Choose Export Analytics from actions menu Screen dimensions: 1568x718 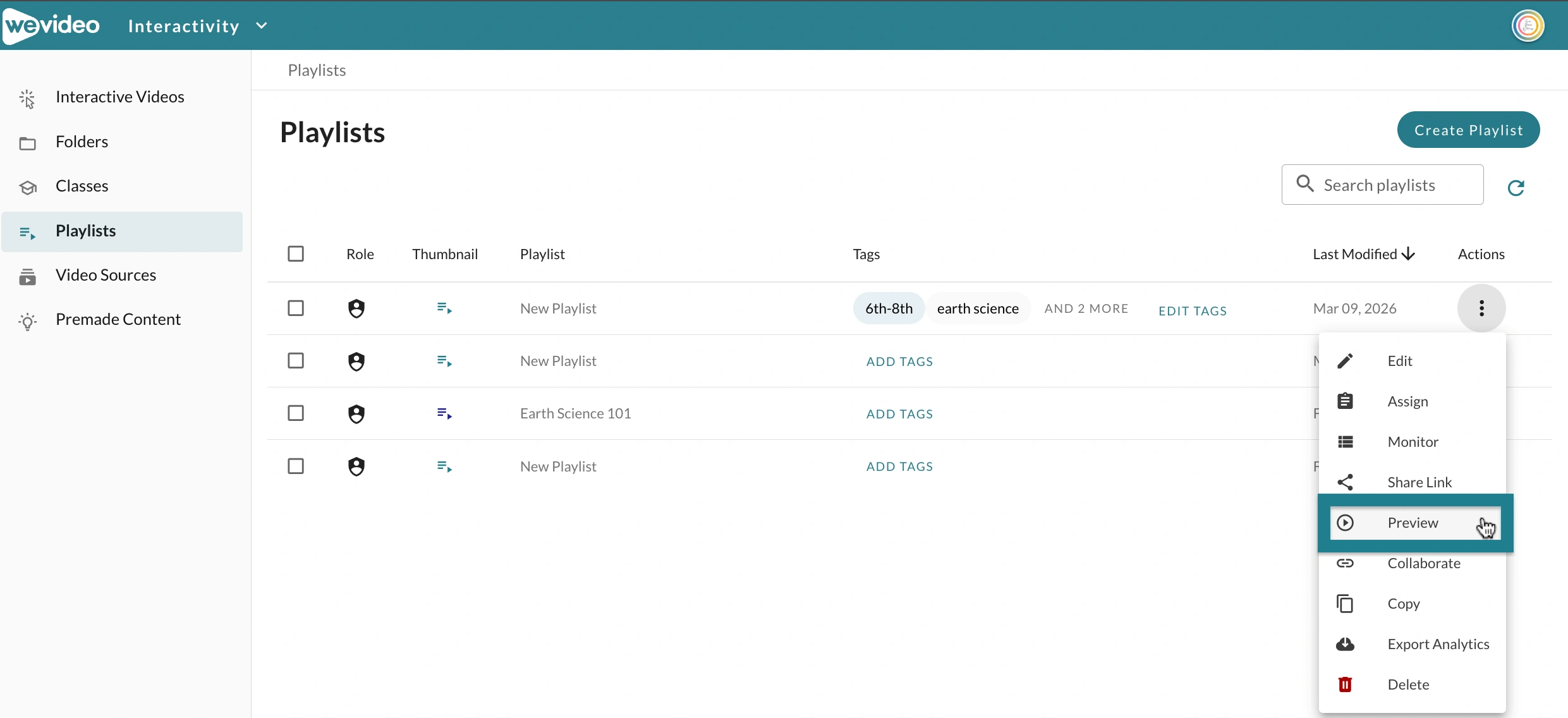point(1412,644)
